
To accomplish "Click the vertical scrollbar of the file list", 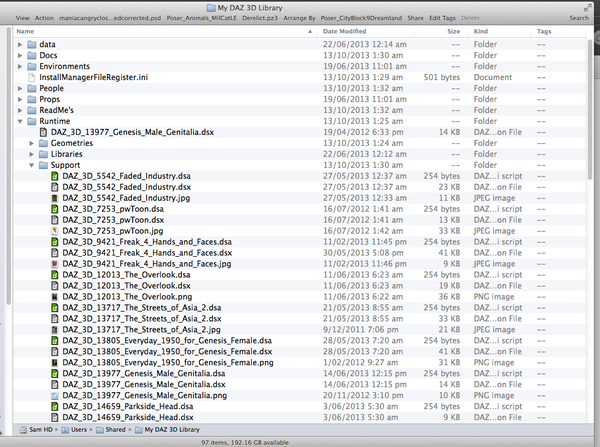I will 590,111.
